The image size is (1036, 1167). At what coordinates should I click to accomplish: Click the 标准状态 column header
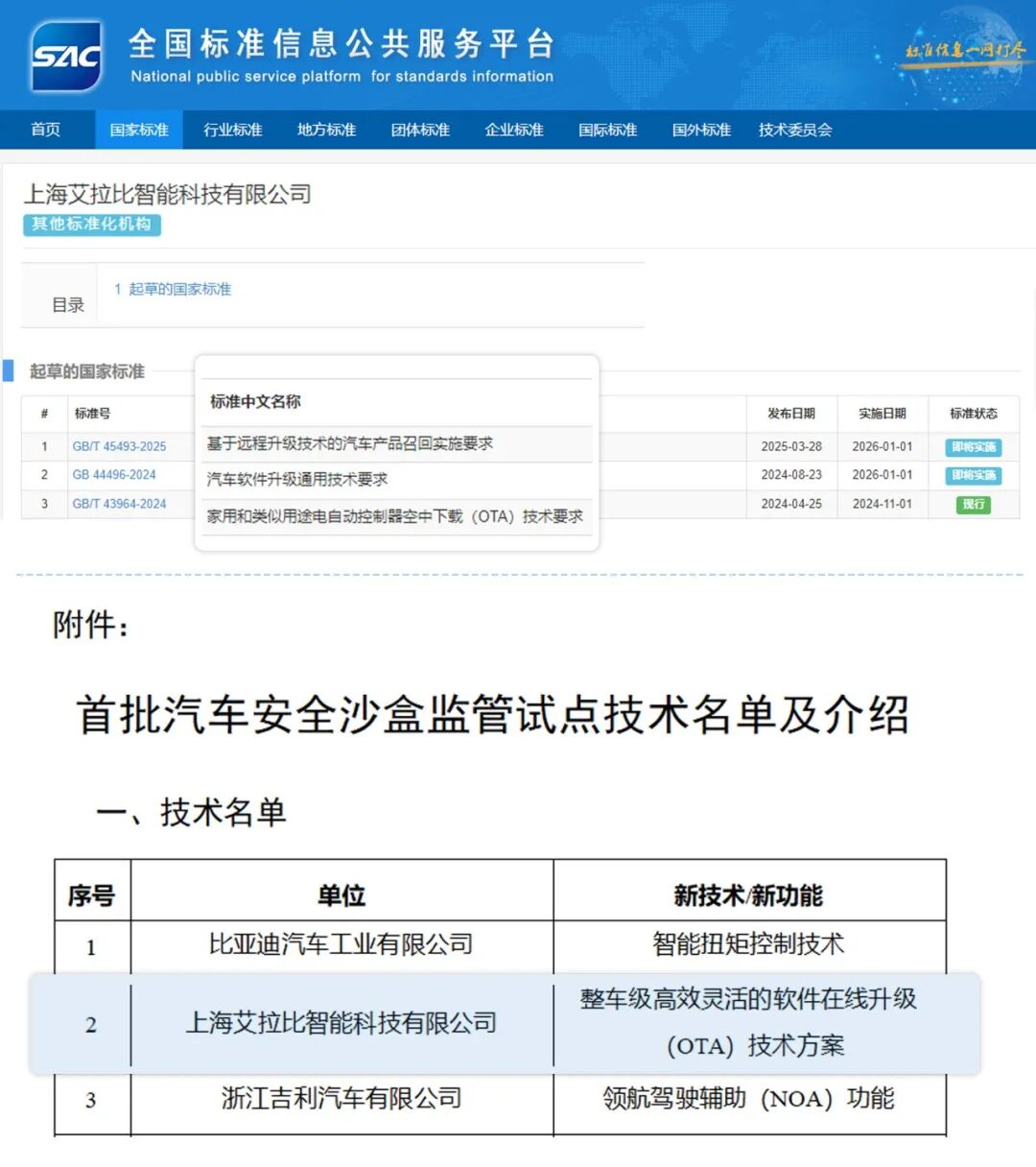tap(974, 414)
